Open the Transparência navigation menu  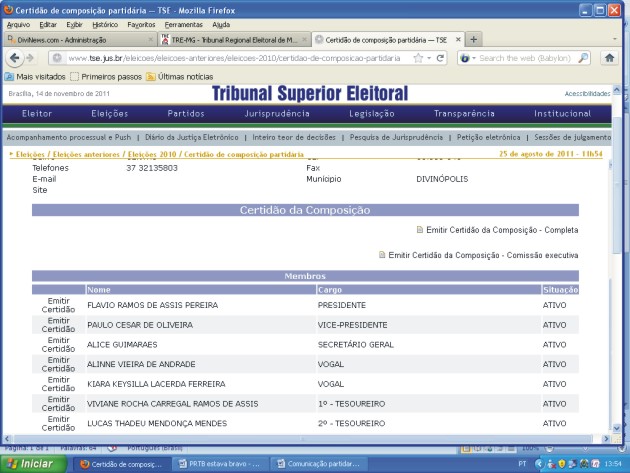(464, 114)
